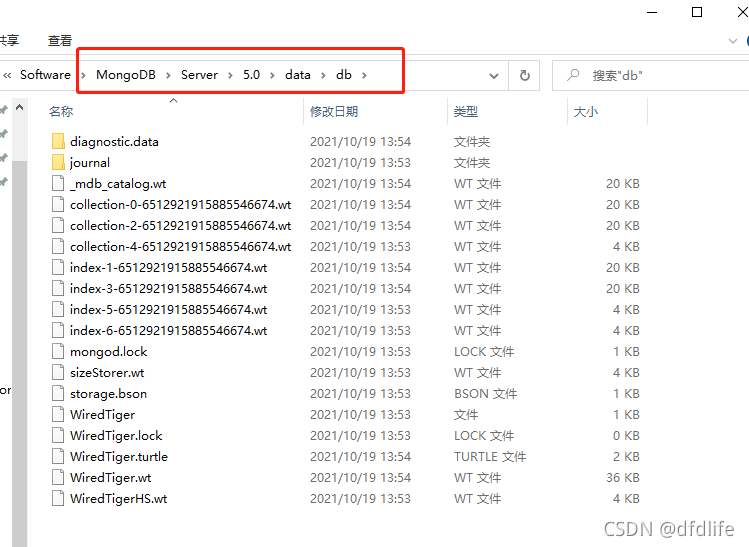Image resolution: width=749 pixels, height=547 pixels.
Task: Select the WiredTigerHS.wt file name
Action: 118,499
